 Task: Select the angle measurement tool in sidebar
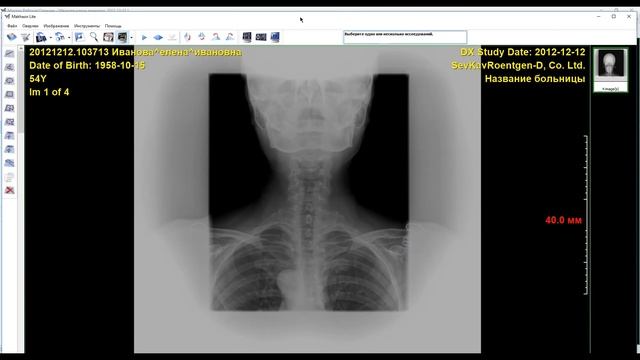coord(9,67)
